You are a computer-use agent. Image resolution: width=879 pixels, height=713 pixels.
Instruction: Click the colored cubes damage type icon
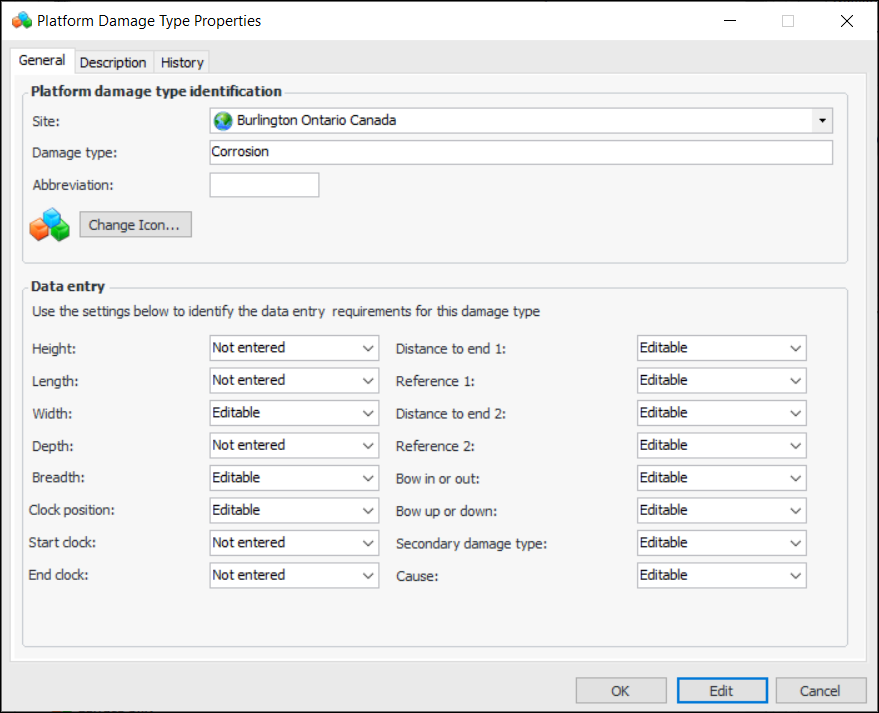coord(49,225)
